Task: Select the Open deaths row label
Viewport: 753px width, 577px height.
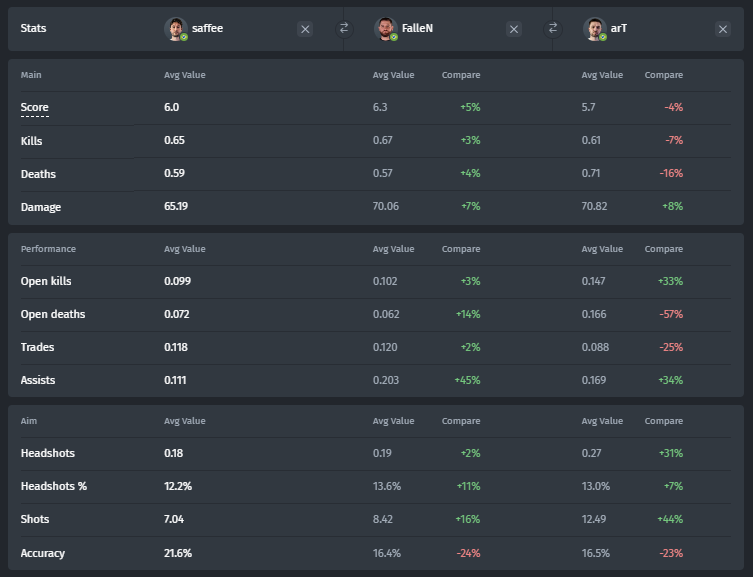Action: pyautogui.click(x=53, y=314)
